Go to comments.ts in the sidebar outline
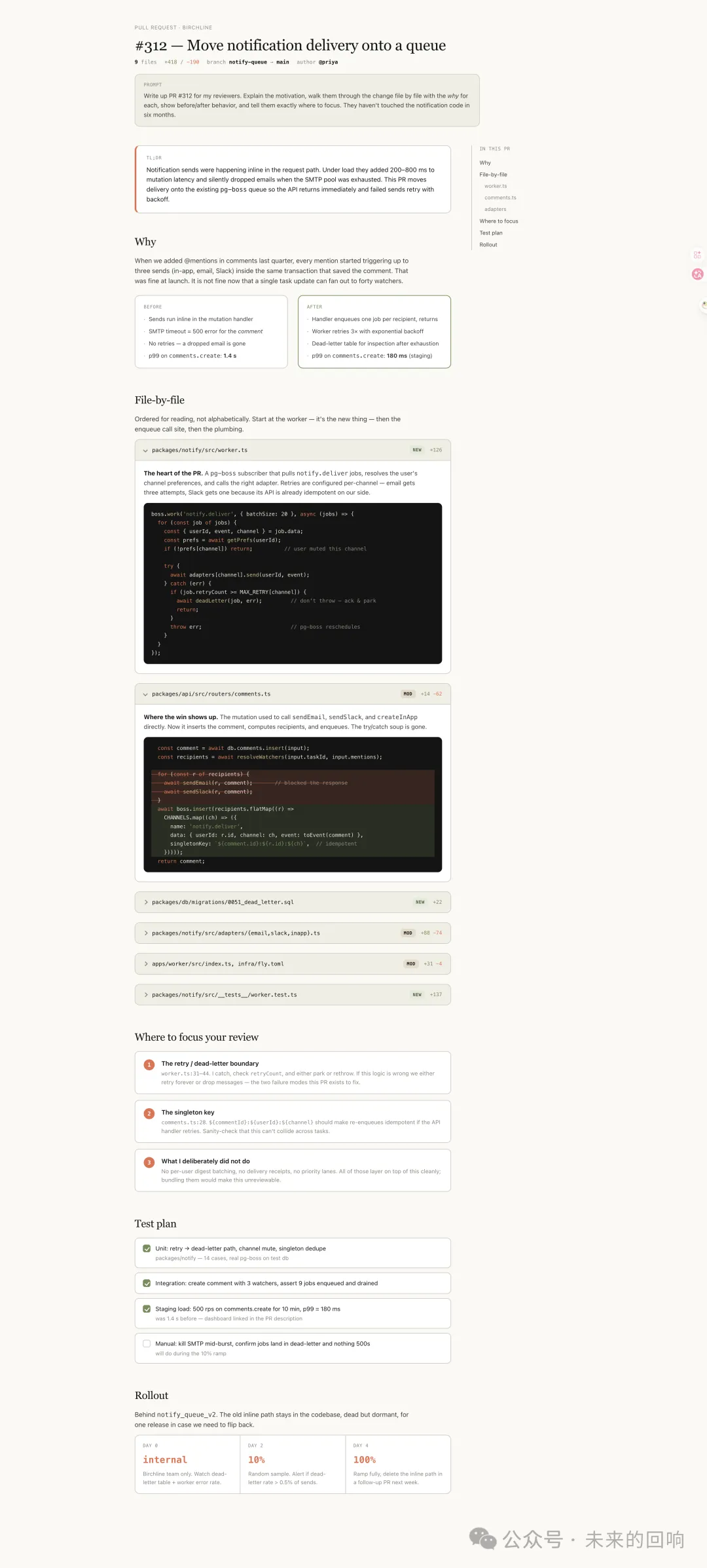Image resolution: width=707 pixels, height=1568 pixels. (500, 198)
